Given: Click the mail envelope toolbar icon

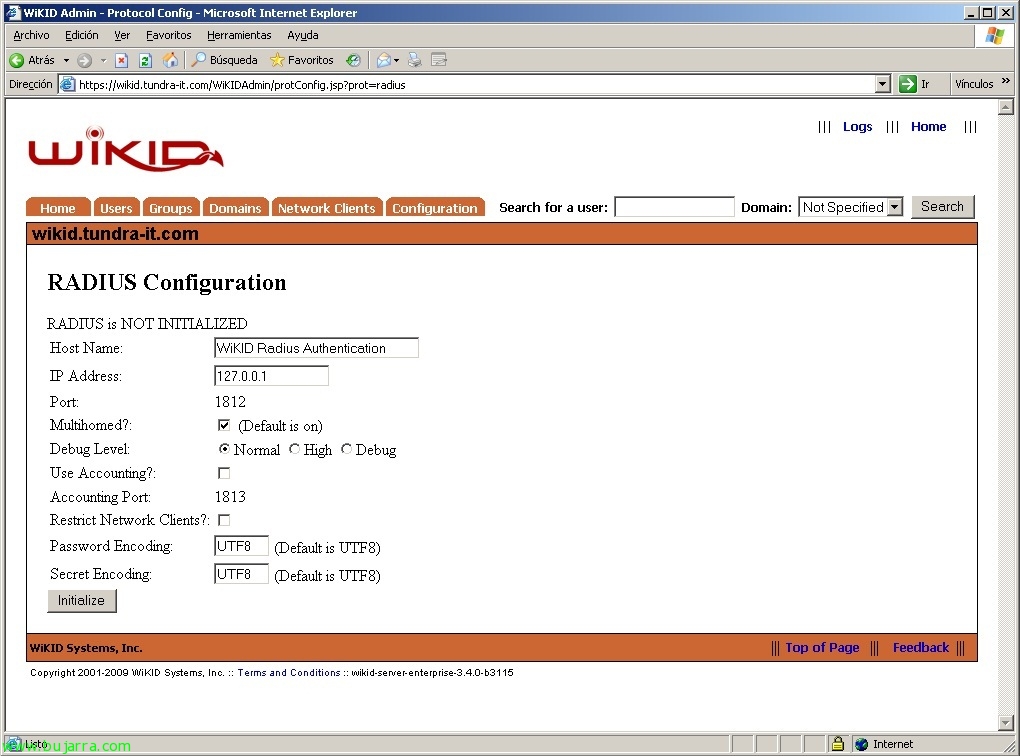Looking at the screenshot, I should click(x=384, y=61).
